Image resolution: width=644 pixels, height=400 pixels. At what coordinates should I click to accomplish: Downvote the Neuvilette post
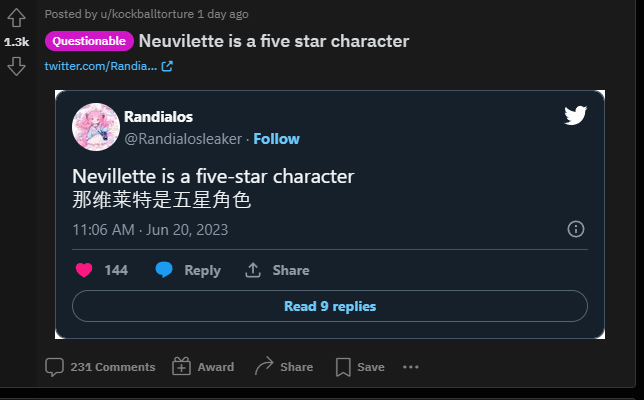16,66
